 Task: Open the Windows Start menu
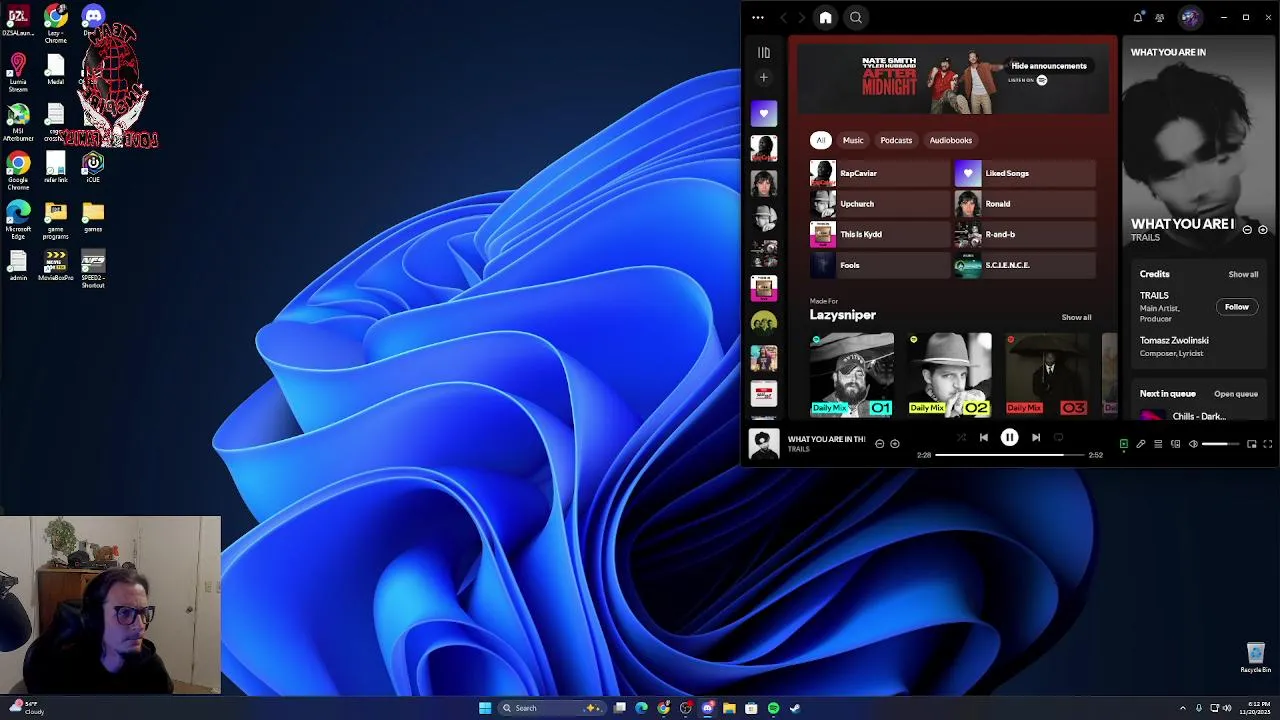click(485, 708)
